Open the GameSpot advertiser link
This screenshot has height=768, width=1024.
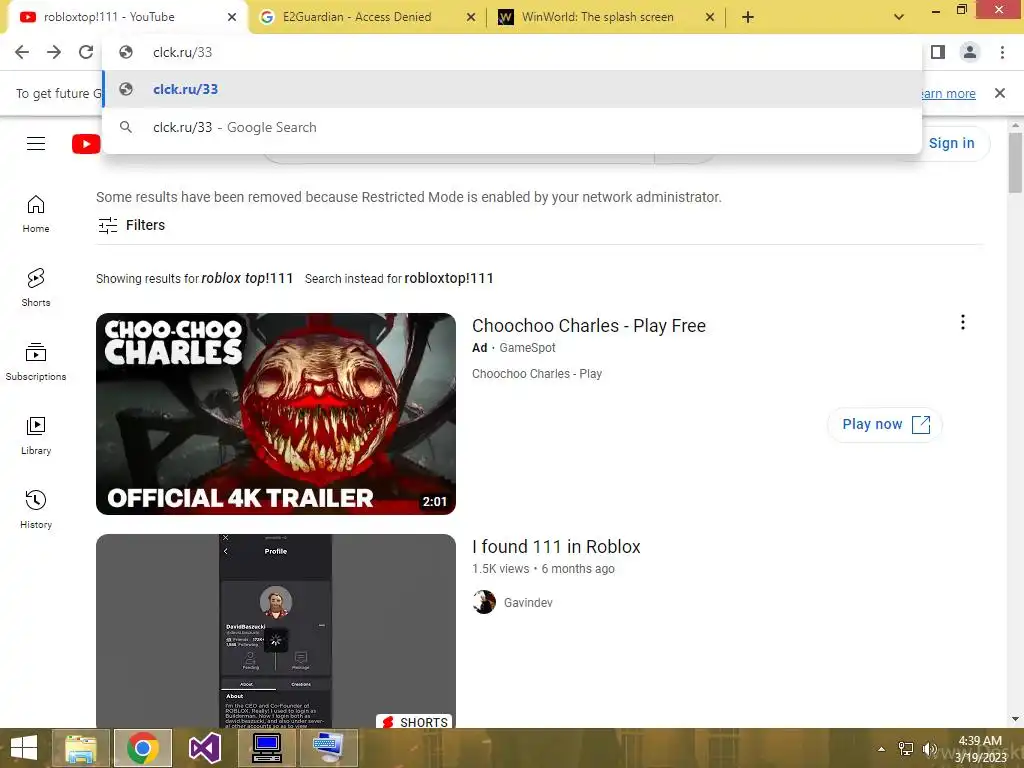coord(527,348)
